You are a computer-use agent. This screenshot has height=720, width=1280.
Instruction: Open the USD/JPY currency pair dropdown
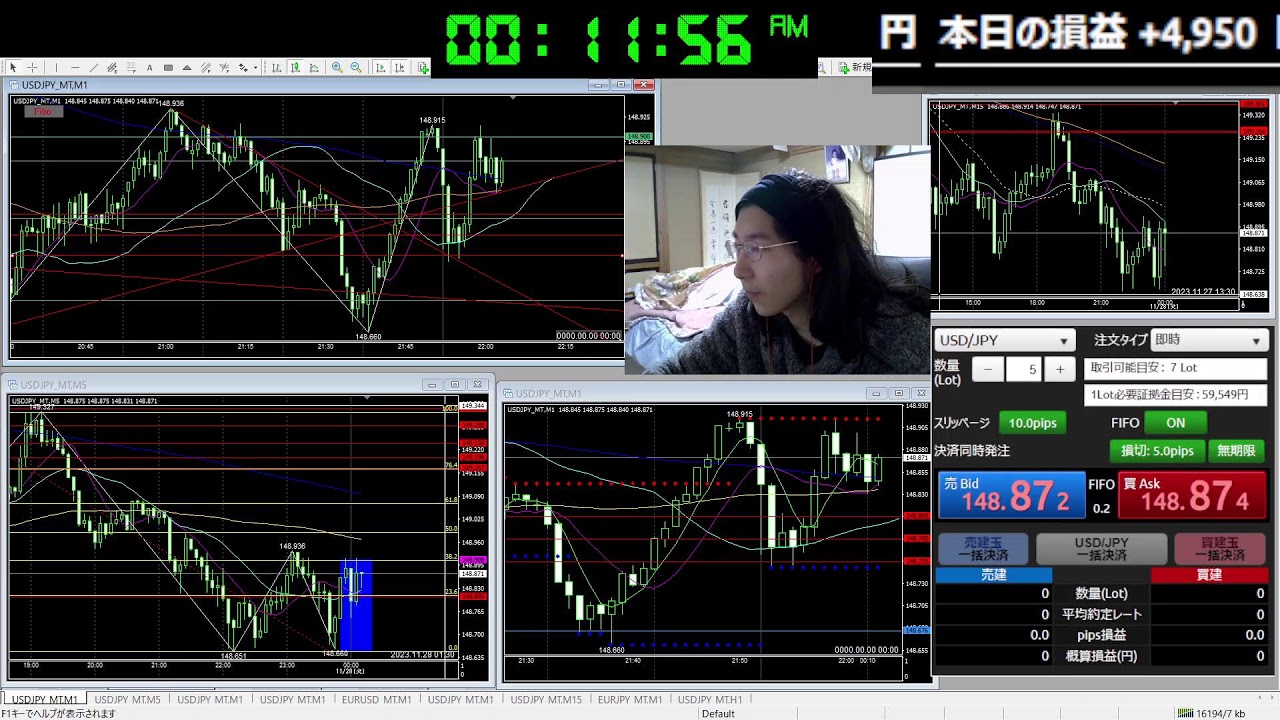(1004, 341)
